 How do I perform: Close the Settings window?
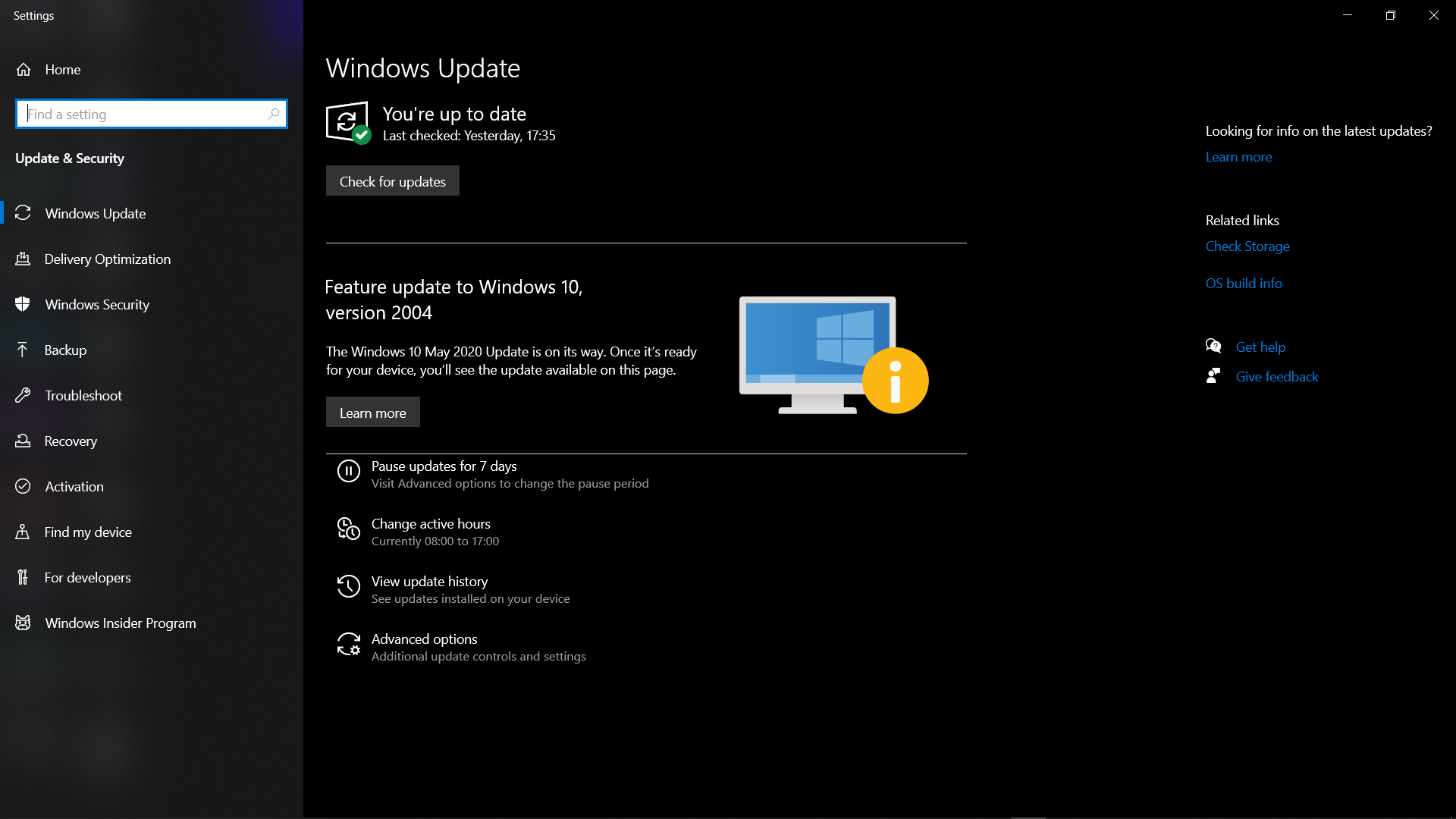tap(1434, 15)
